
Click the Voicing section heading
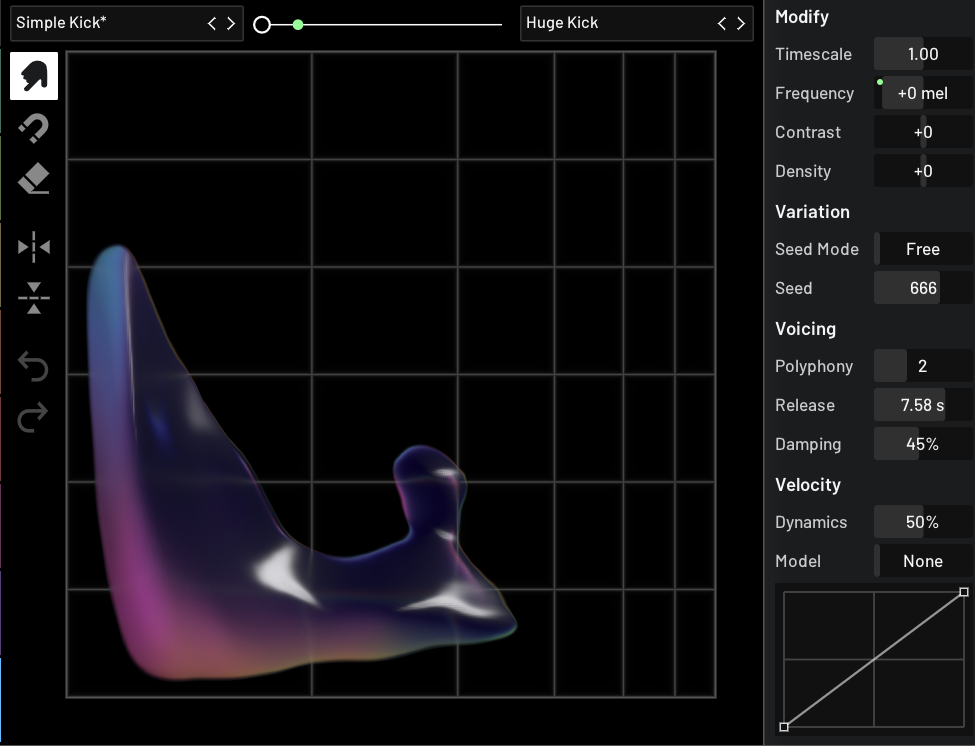coord(805,329)
